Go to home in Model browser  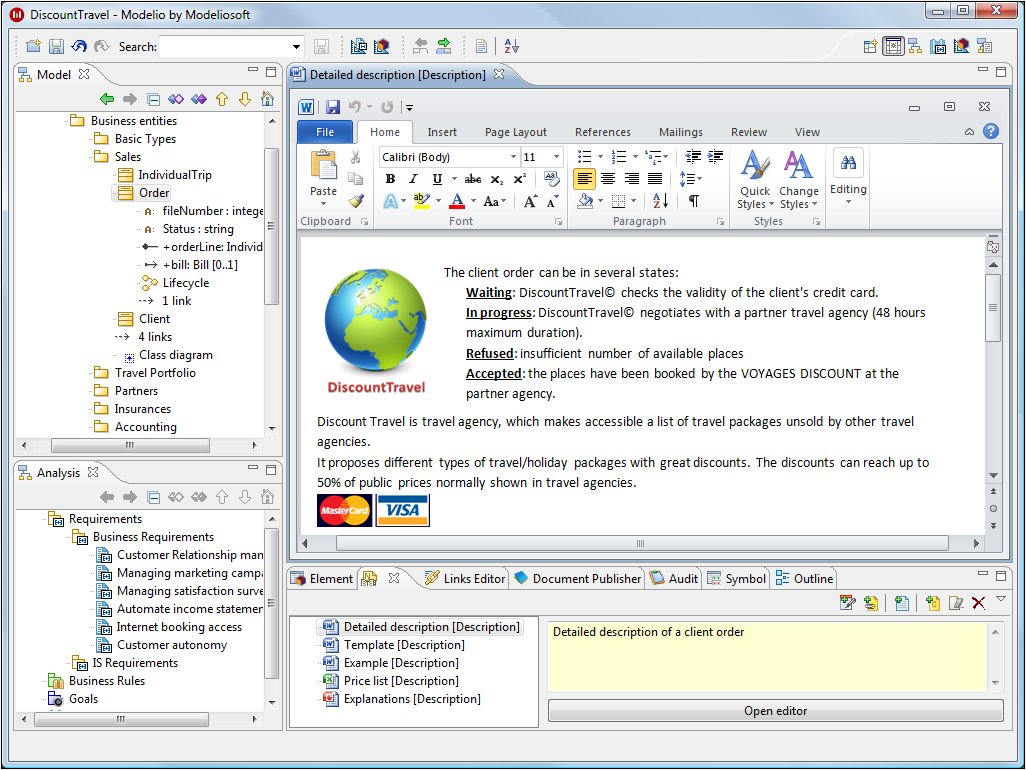[267, 99]
